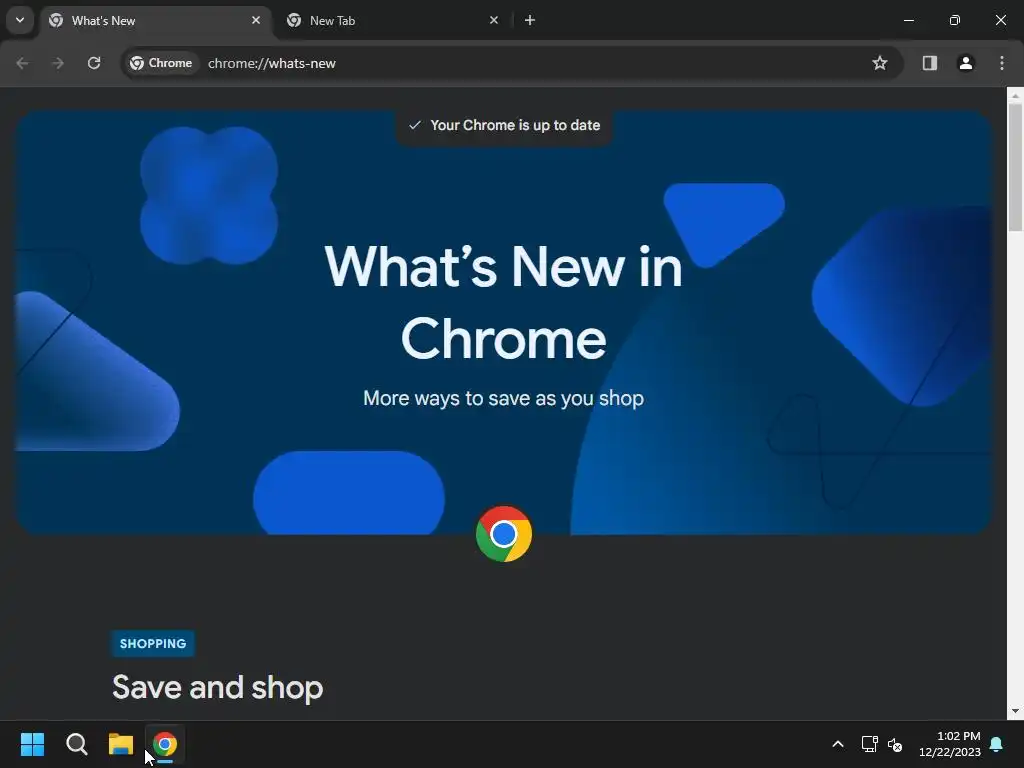Show hidden system tray icons
Viewport: 1024px width, 768px height.
pos(838,744)
